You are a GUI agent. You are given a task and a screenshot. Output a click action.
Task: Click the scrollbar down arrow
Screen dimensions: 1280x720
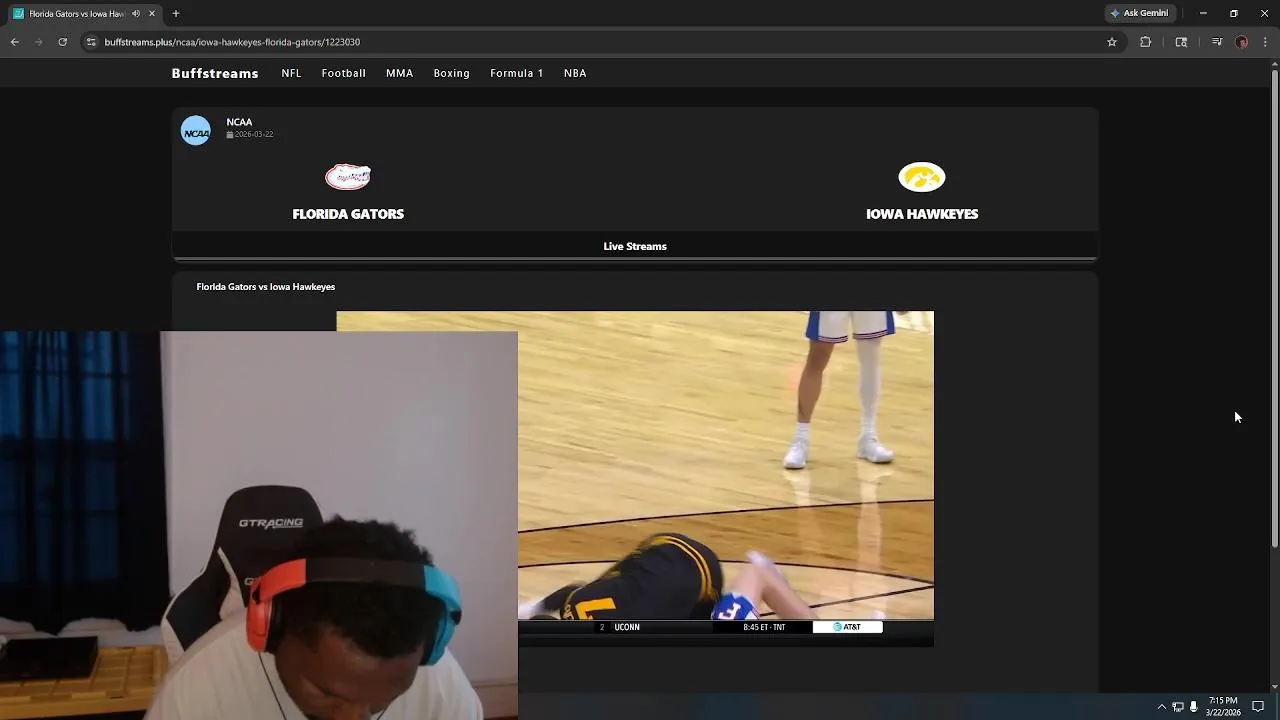click(x=1274, y=687)
